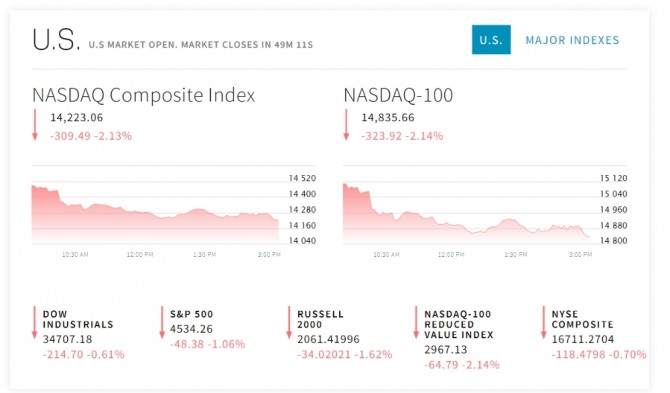
Task: Click the market closes countdown text
Action: pyautogui.click(x=247, y=45)
